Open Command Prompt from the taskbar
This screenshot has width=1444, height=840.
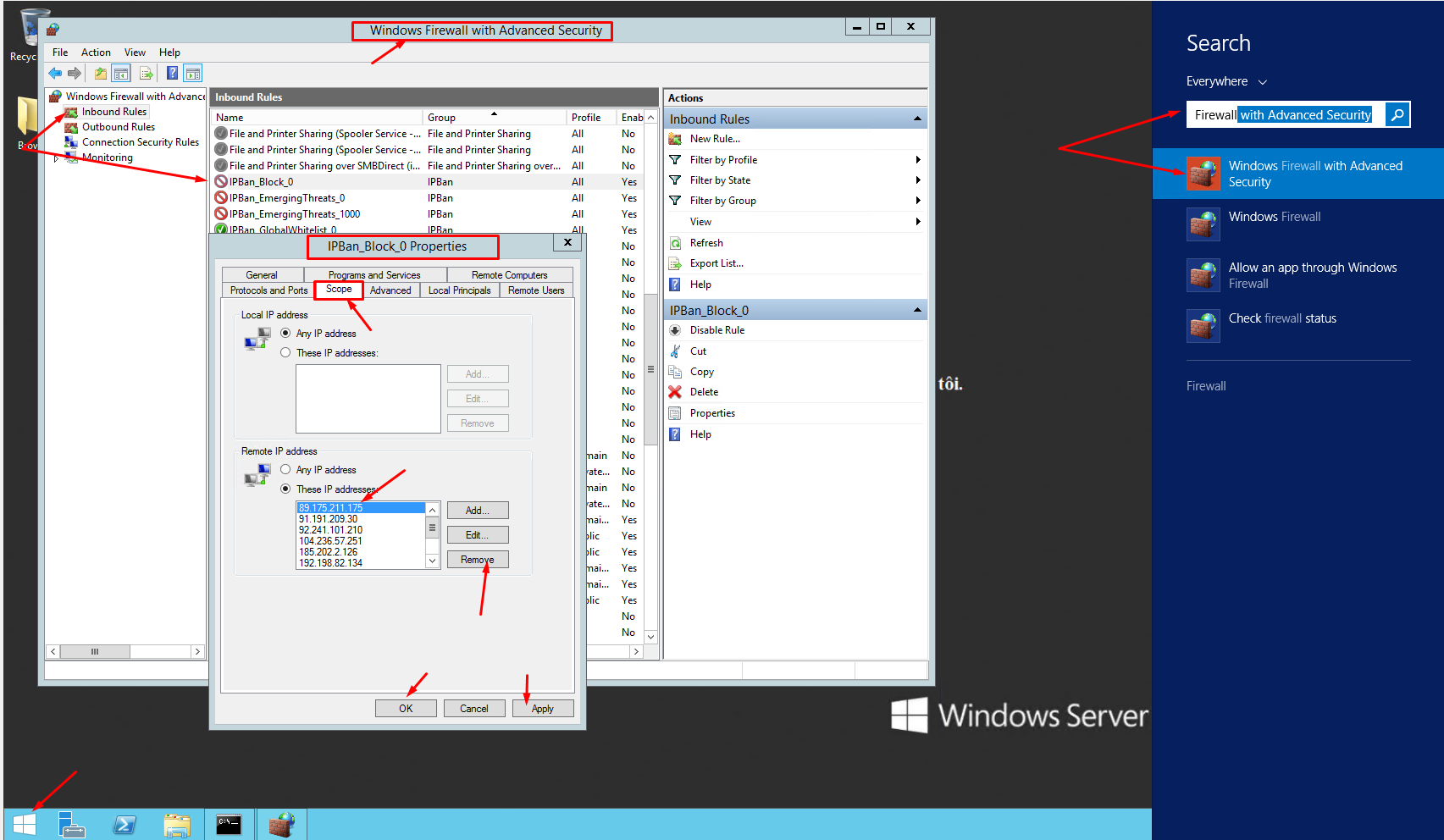229,824
